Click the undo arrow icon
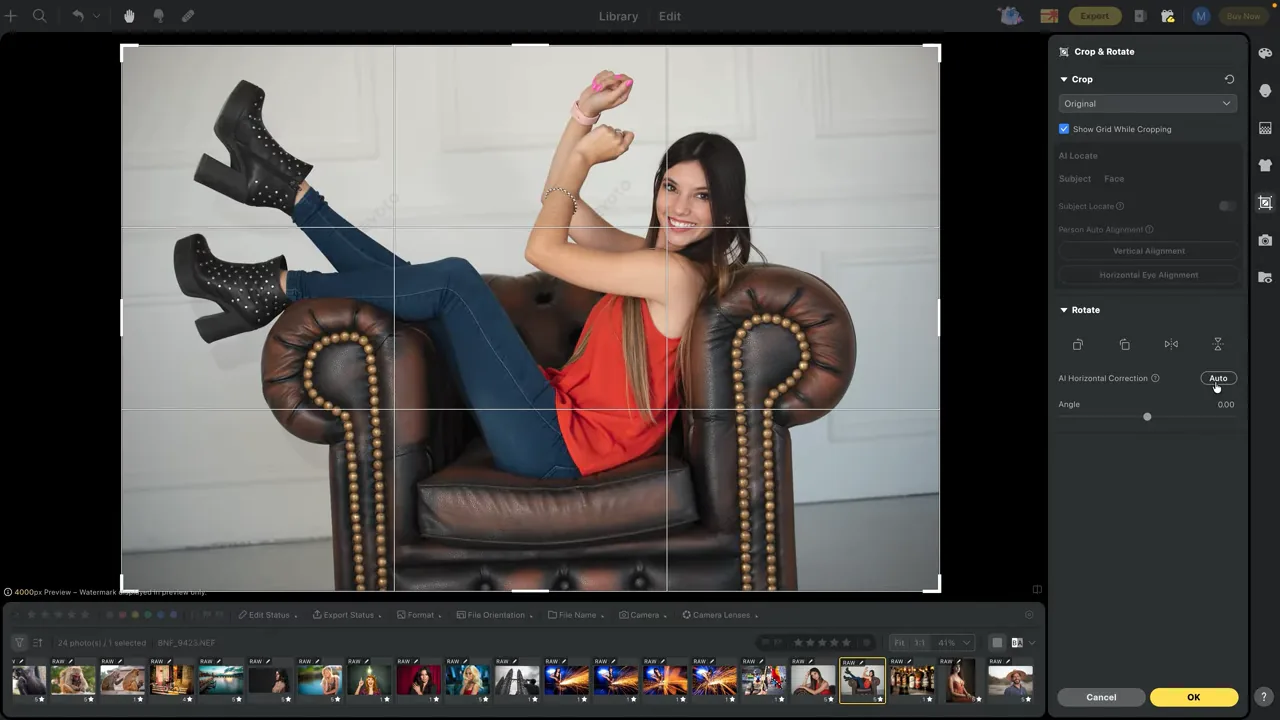1280x720 pixels. click(79, 16)
